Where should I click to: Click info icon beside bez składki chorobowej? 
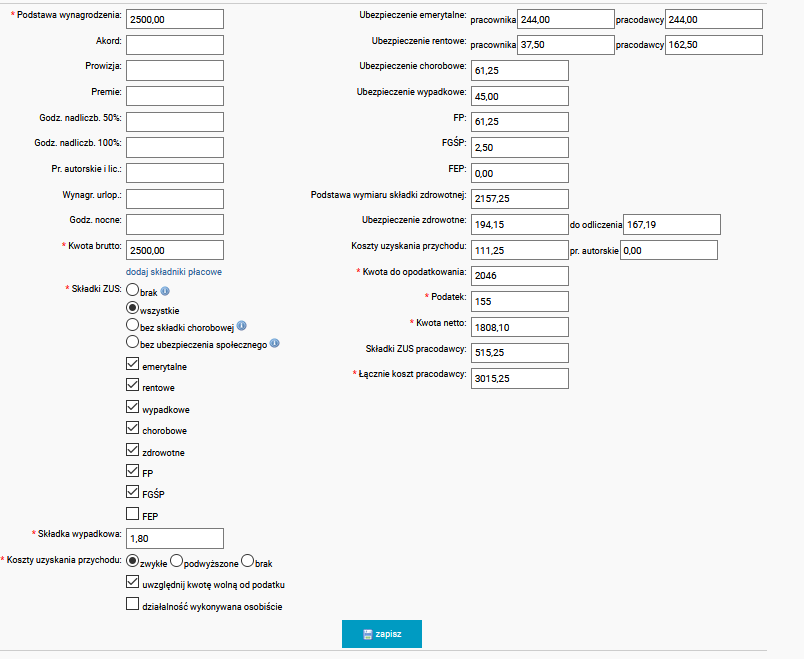point(242,326)
